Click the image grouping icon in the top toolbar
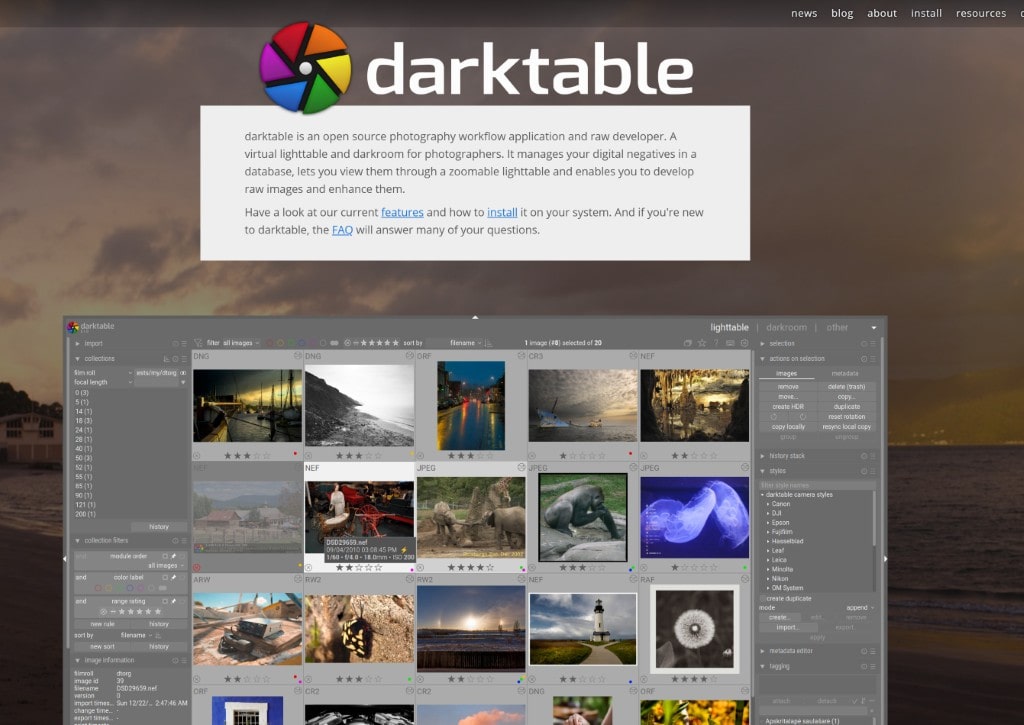 688,343
